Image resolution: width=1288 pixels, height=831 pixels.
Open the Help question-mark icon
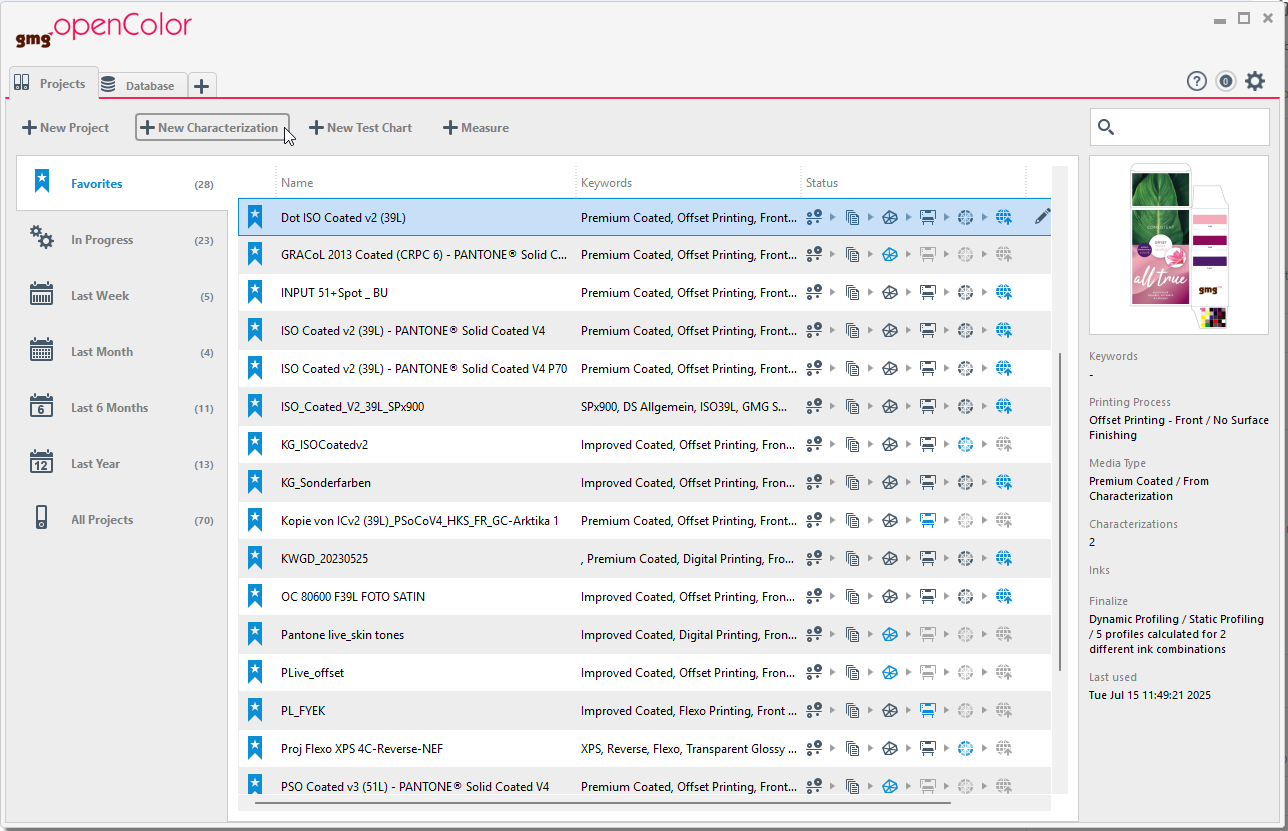1196,81
